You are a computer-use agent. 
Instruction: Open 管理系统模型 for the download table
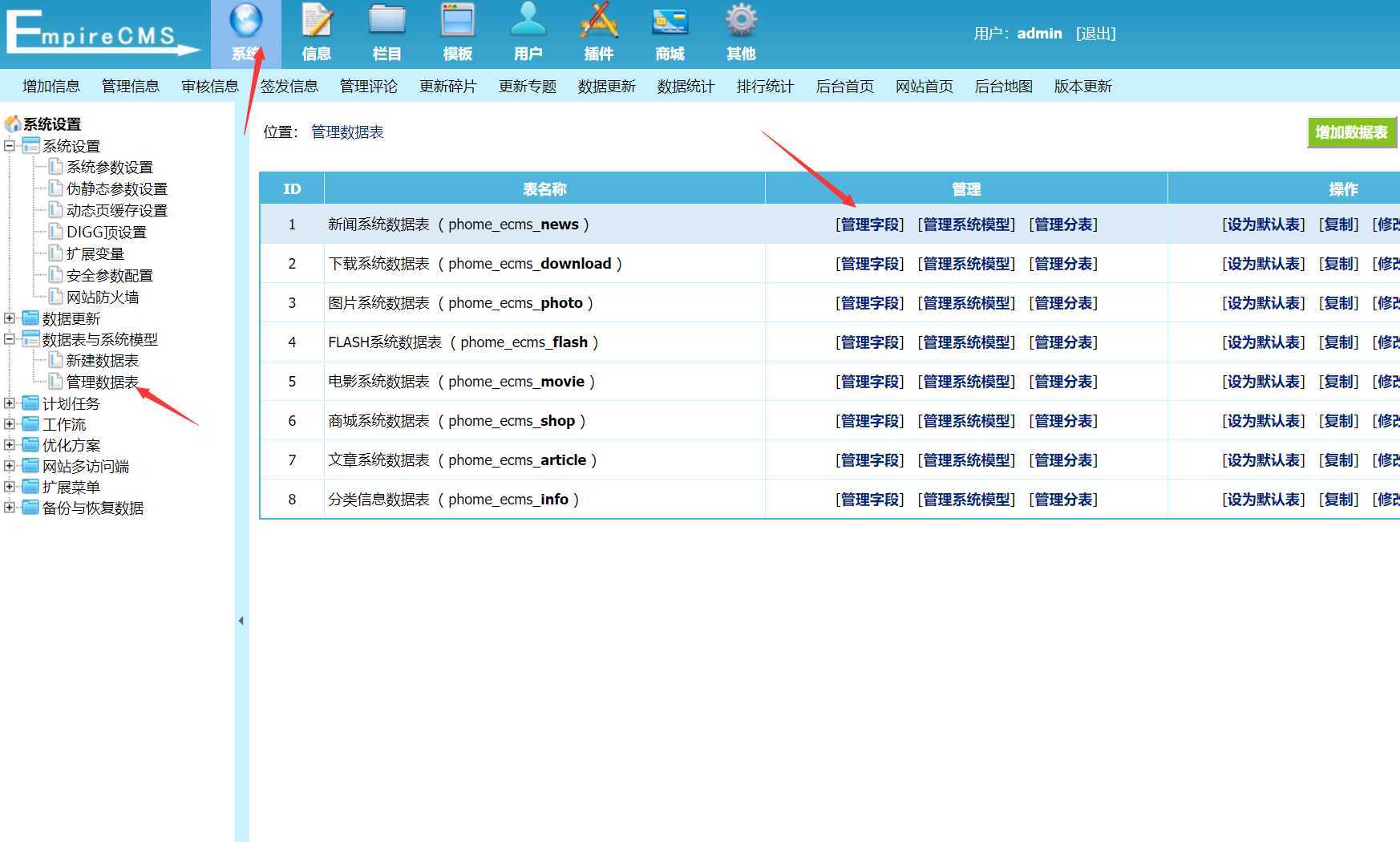967,264
